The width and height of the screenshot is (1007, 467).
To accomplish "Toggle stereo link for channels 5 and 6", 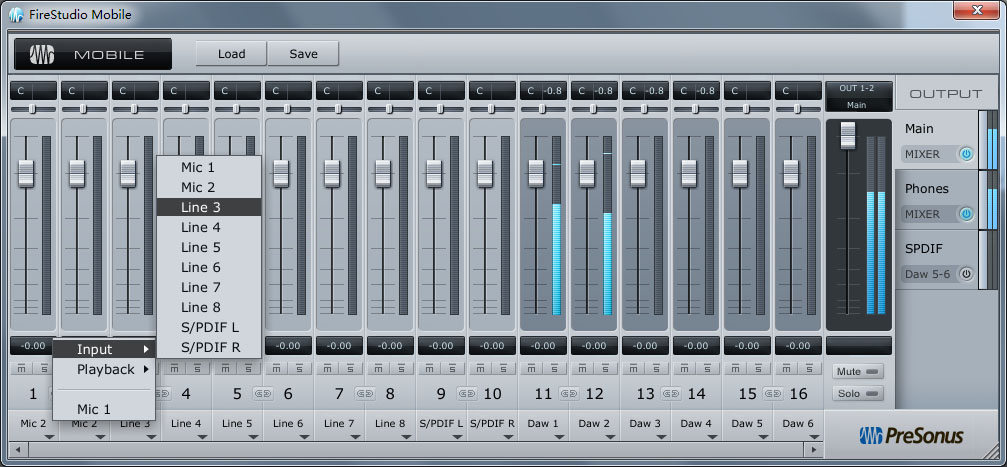I will (x=262, y=393).
